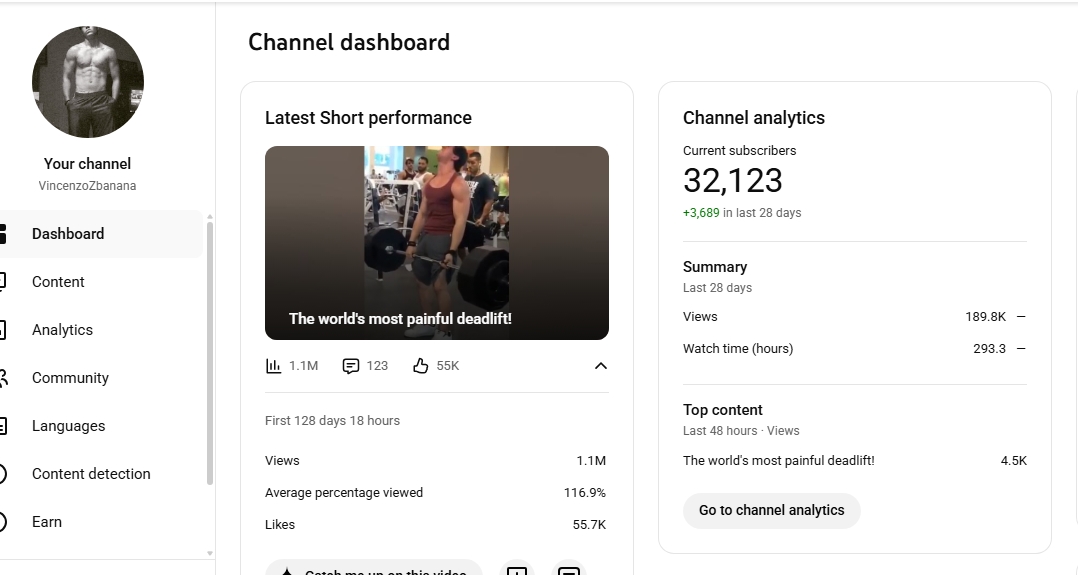Click the subscriber count 32,123
1078x575 pixels.
[732, 180]
